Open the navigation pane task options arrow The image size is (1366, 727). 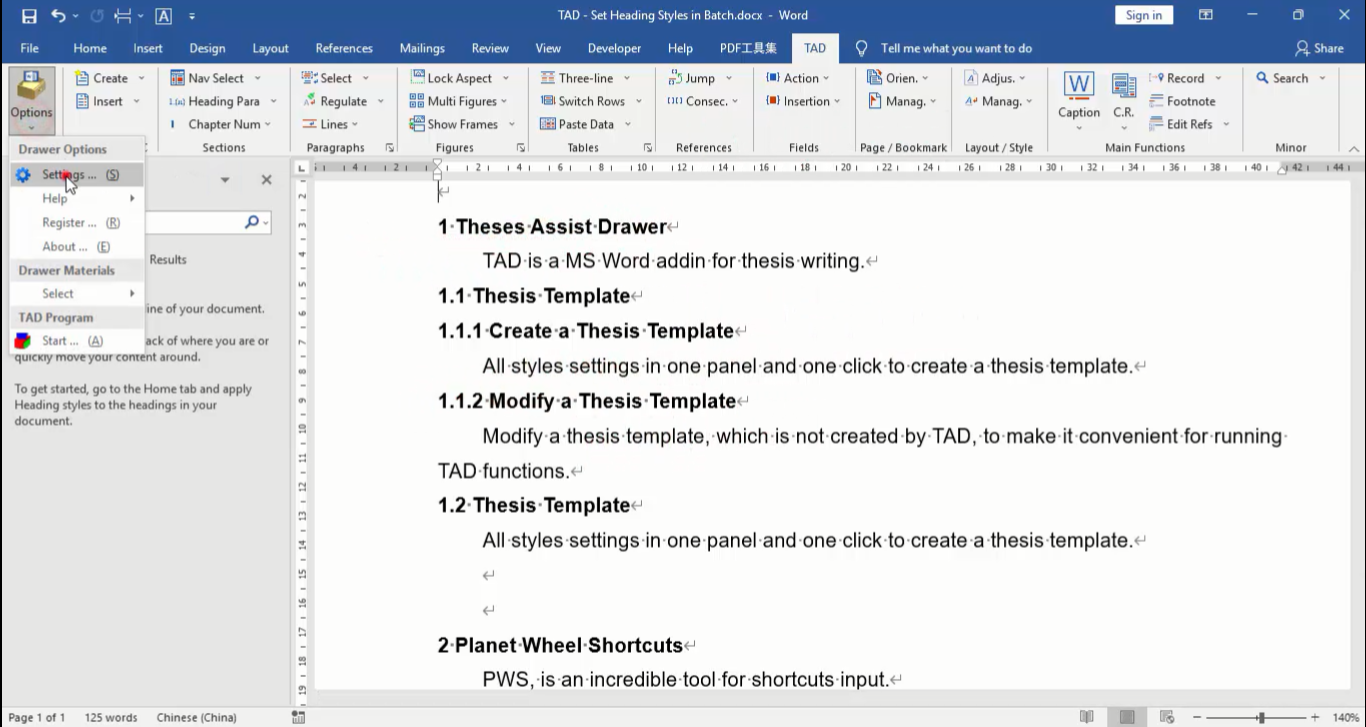[x=225, y=180]
